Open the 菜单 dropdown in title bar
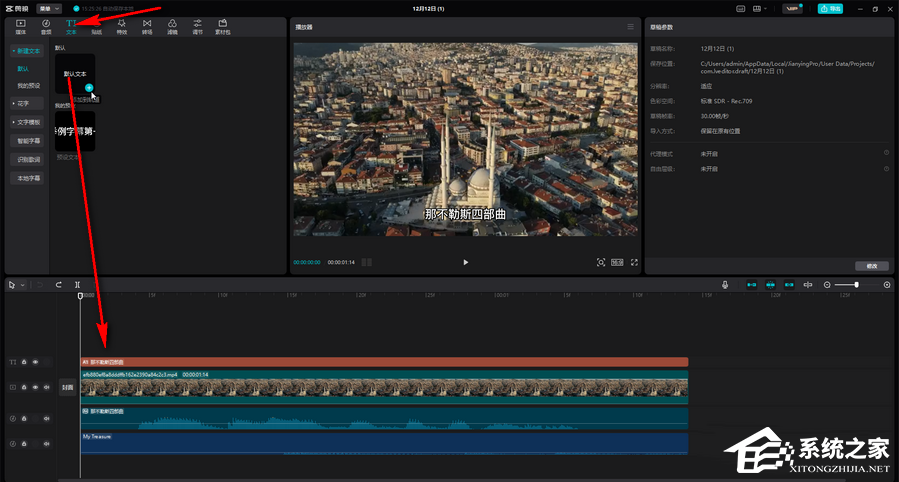The width and height of the screenshot is (899, 482). 50,8
